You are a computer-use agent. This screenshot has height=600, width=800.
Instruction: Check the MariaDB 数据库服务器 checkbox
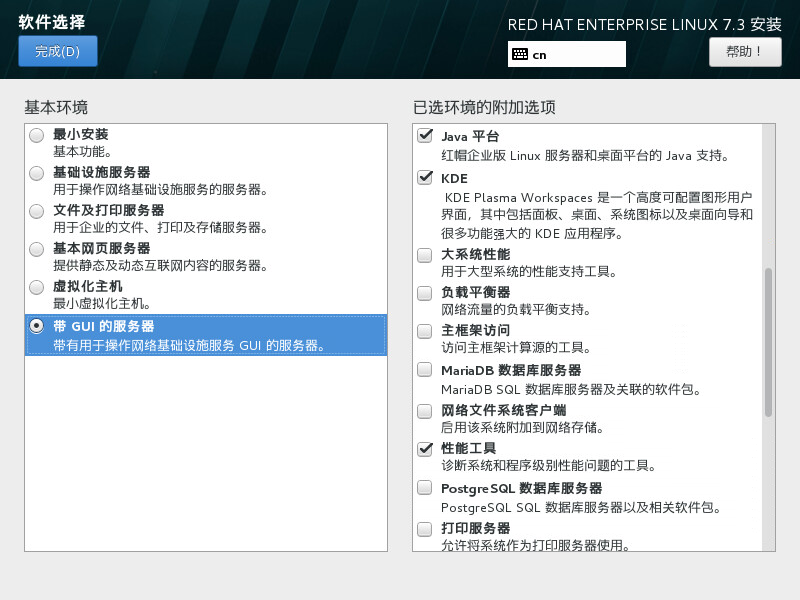click(424, 369)
